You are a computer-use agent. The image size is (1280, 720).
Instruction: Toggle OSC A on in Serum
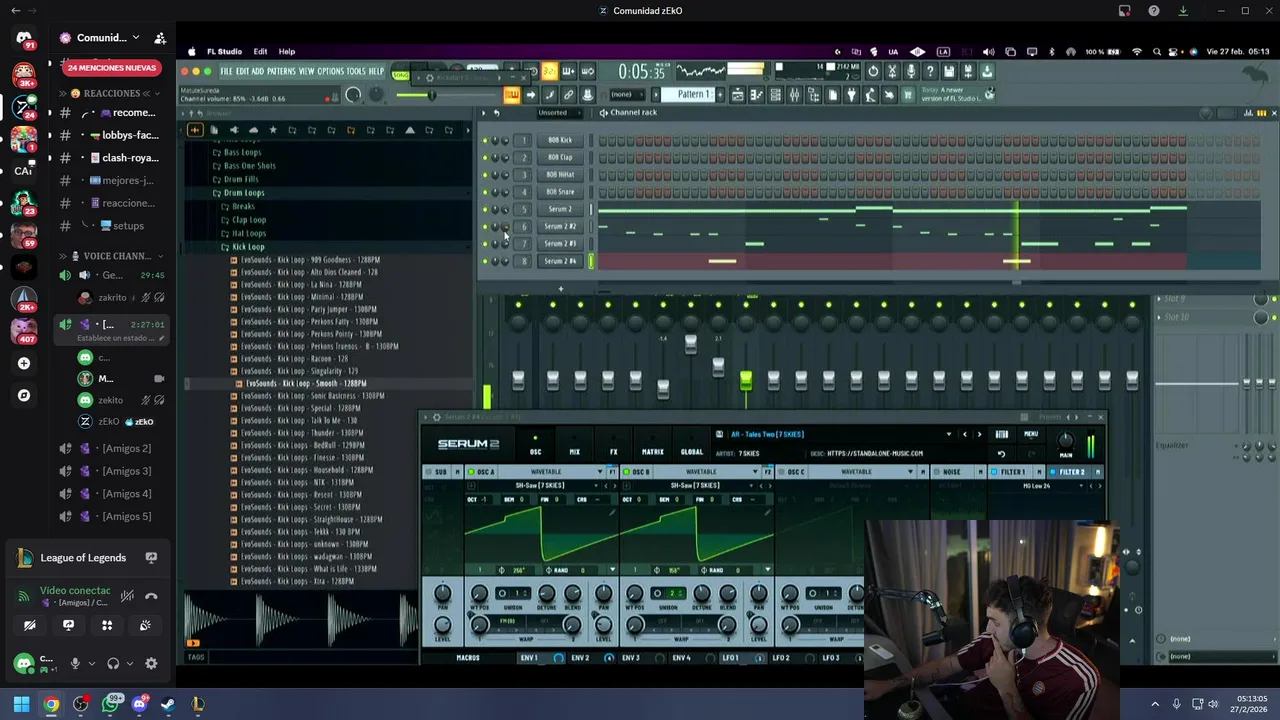click(470, 472)
